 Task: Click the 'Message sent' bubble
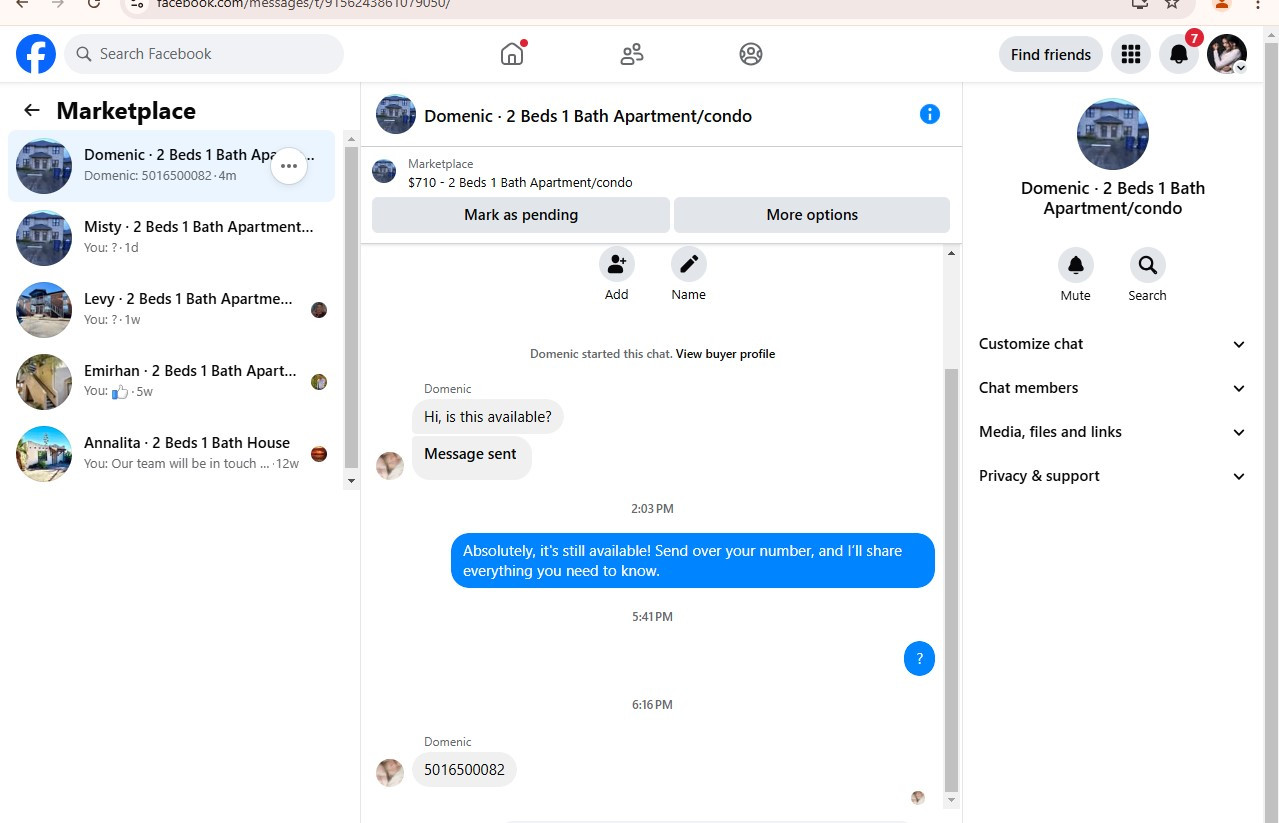[471, 455]
